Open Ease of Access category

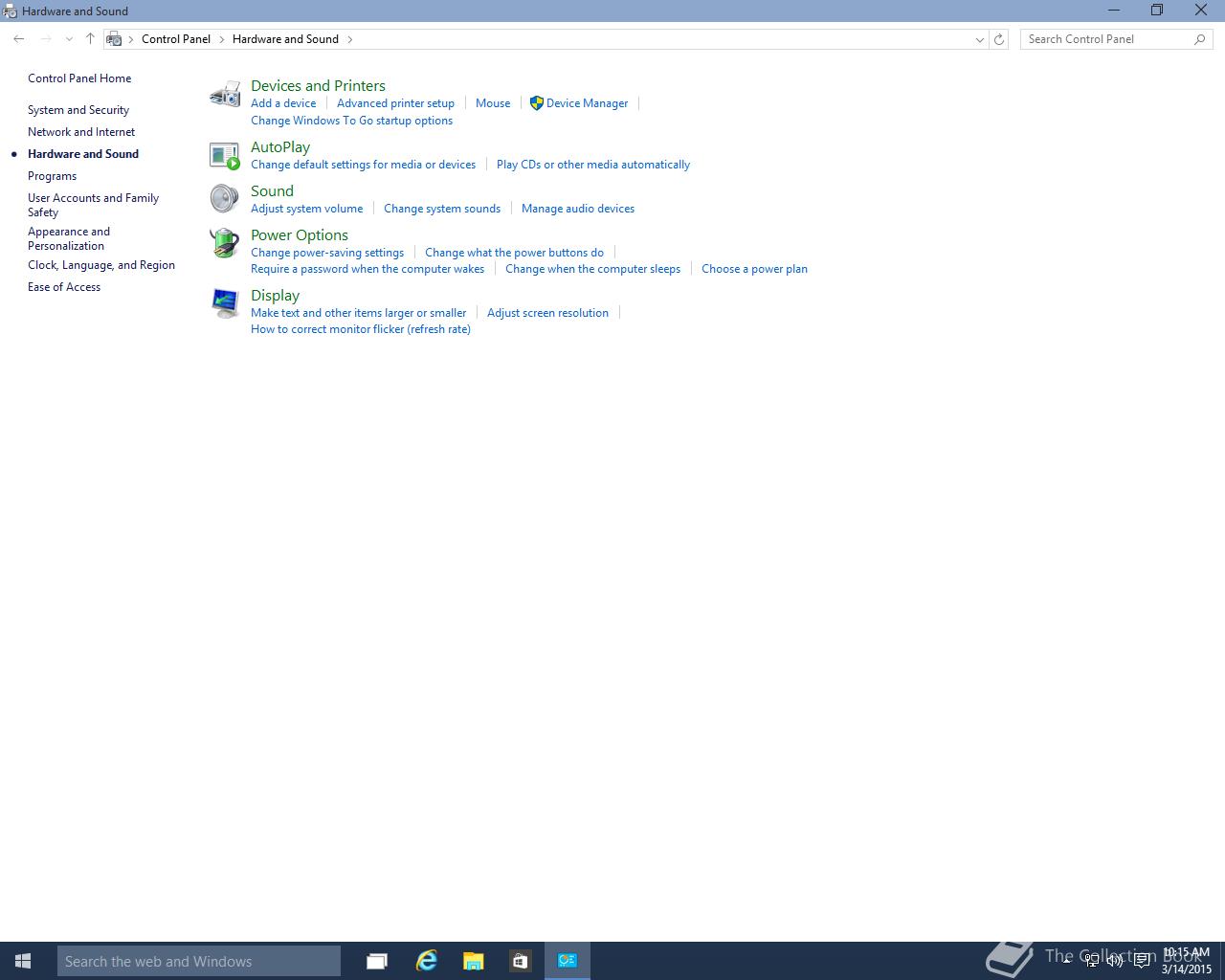point(64,287)
